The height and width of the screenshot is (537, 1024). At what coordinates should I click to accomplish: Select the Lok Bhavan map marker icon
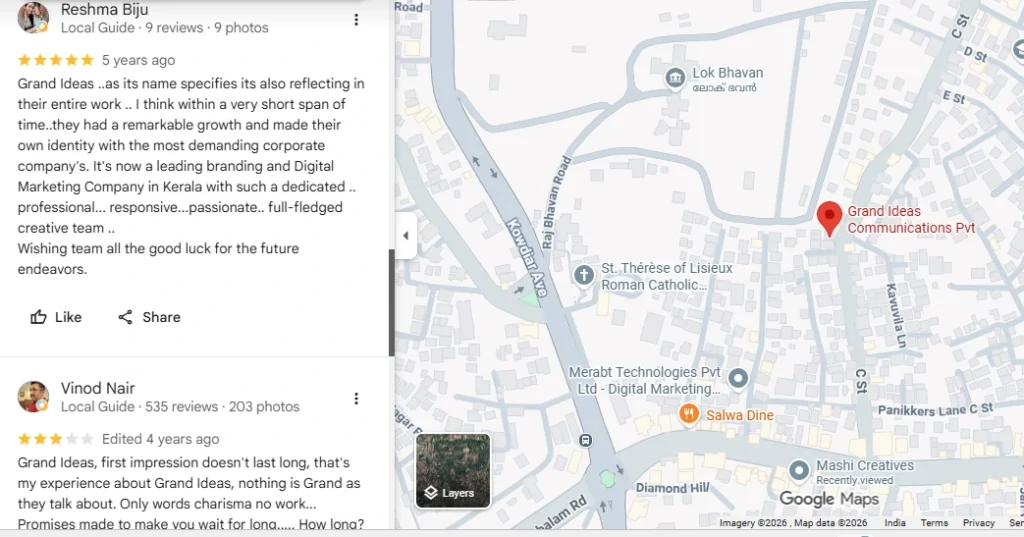coord(675,78)
